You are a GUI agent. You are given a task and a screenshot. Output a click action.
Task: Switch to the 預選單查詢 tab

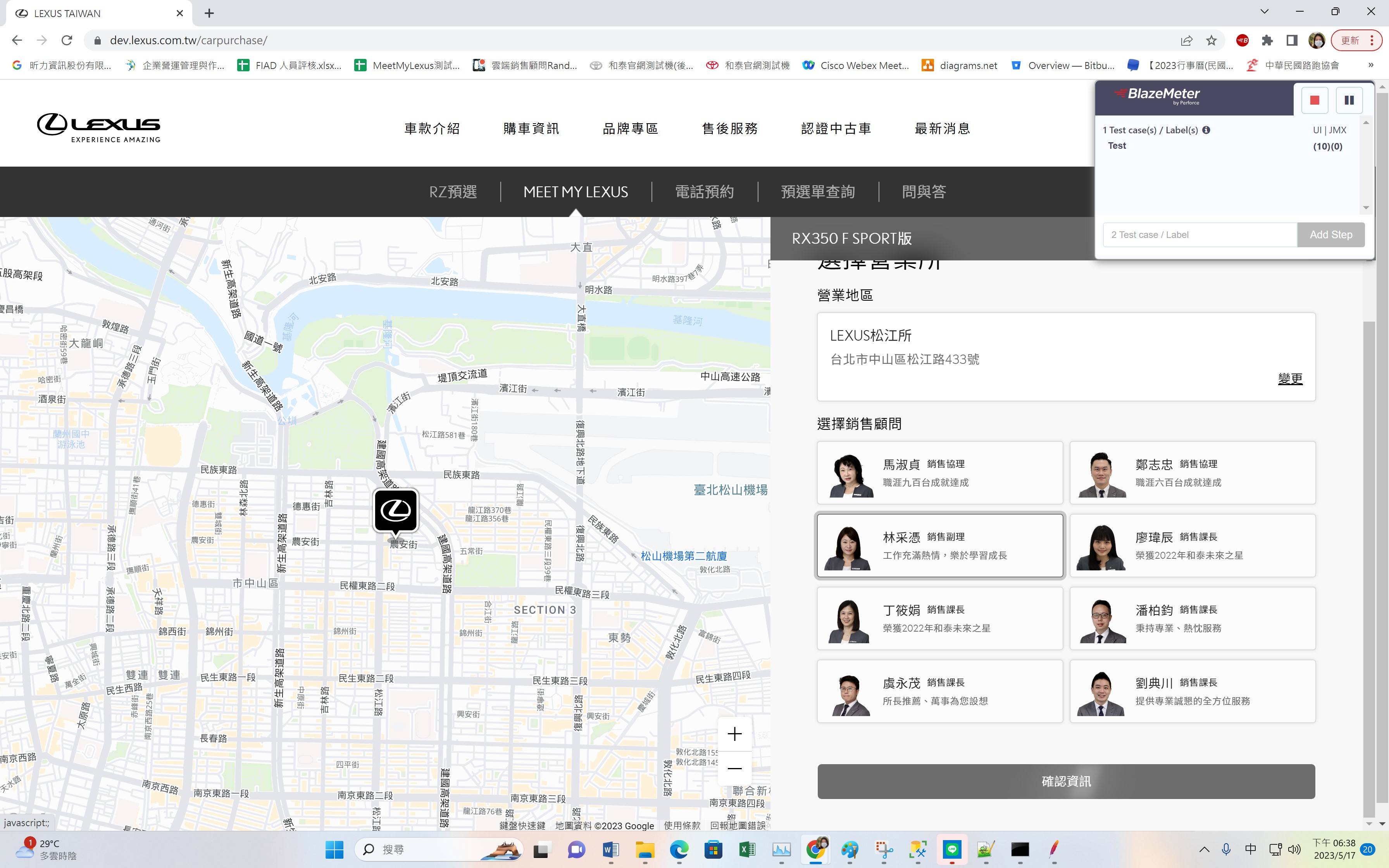click(x=818, y=192)
